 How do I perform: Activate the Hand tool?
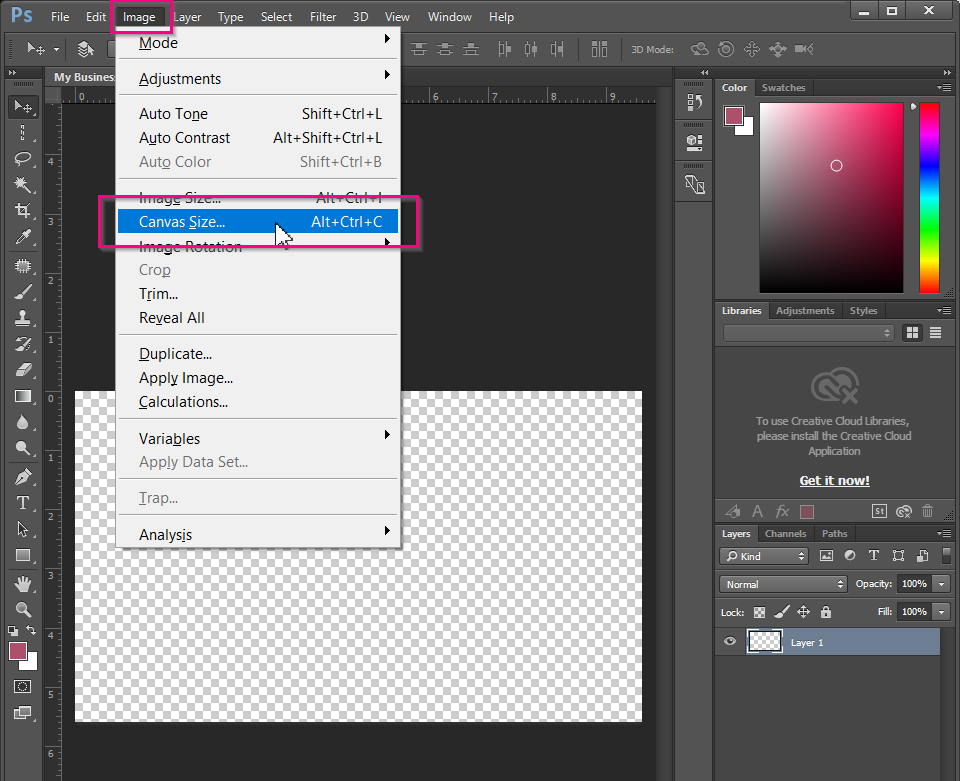point(23,583)
